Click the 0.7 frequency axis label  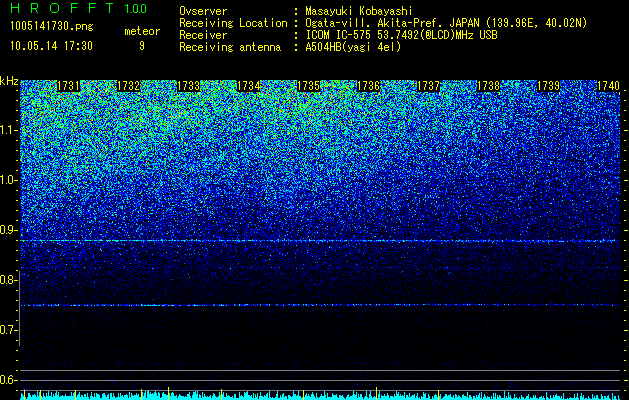[x=9, y=330]
